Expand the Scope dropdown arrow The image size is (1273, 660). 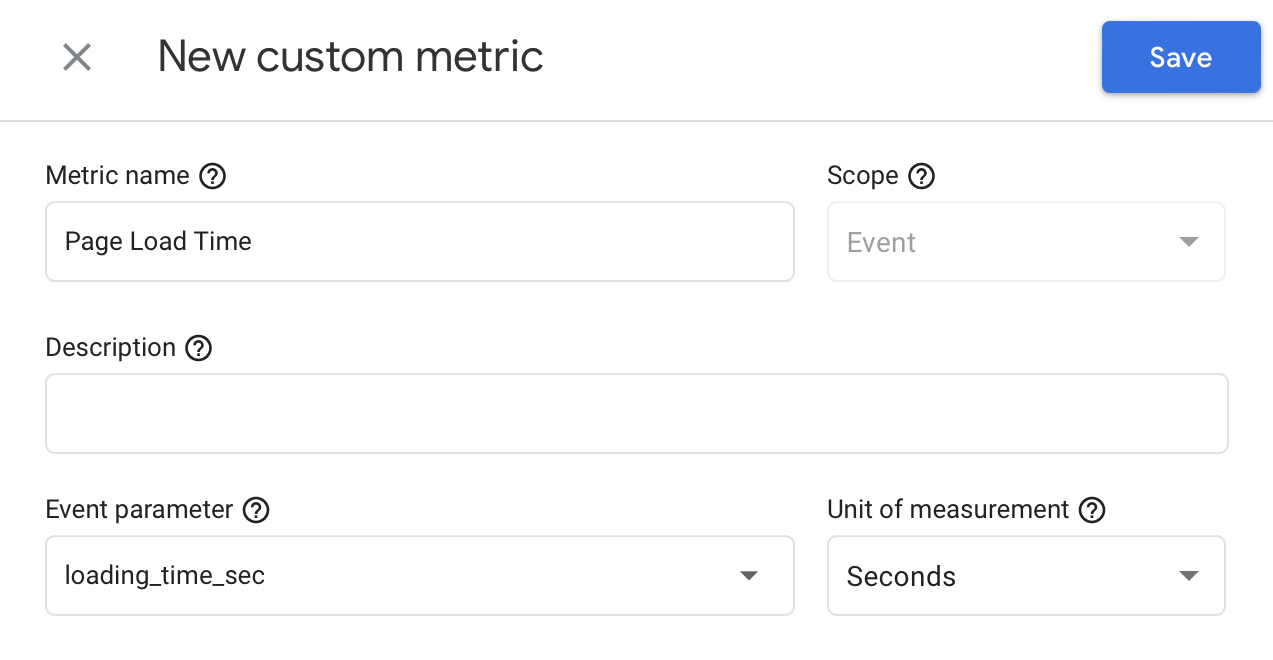tap(1188, 242)
